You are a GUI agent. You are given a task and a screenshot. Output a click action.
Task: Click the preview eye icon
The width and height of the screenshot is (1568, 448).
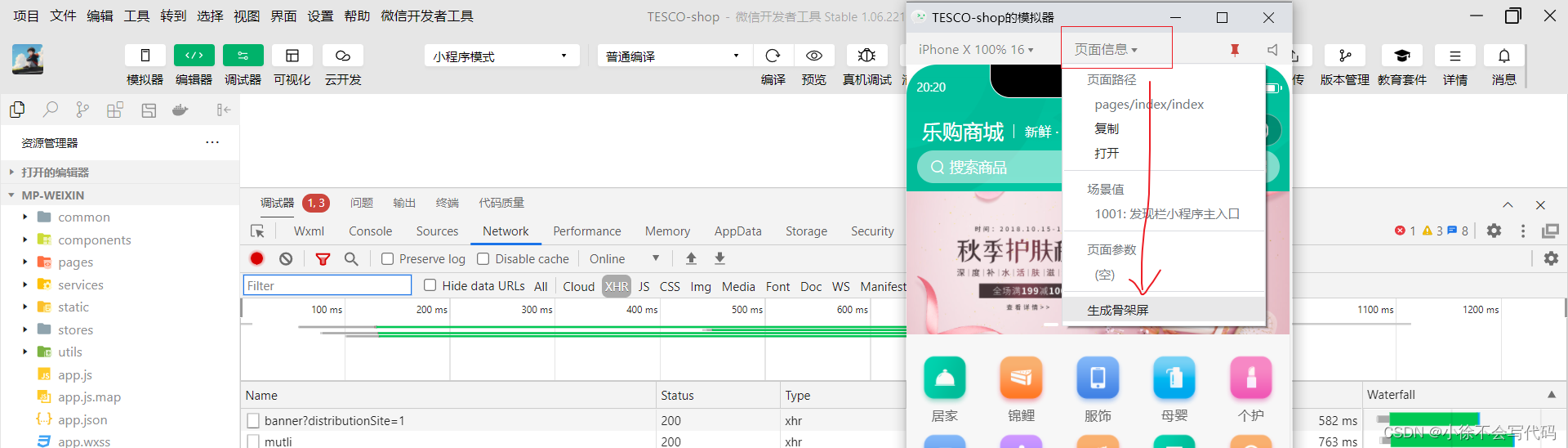point(814,56)
